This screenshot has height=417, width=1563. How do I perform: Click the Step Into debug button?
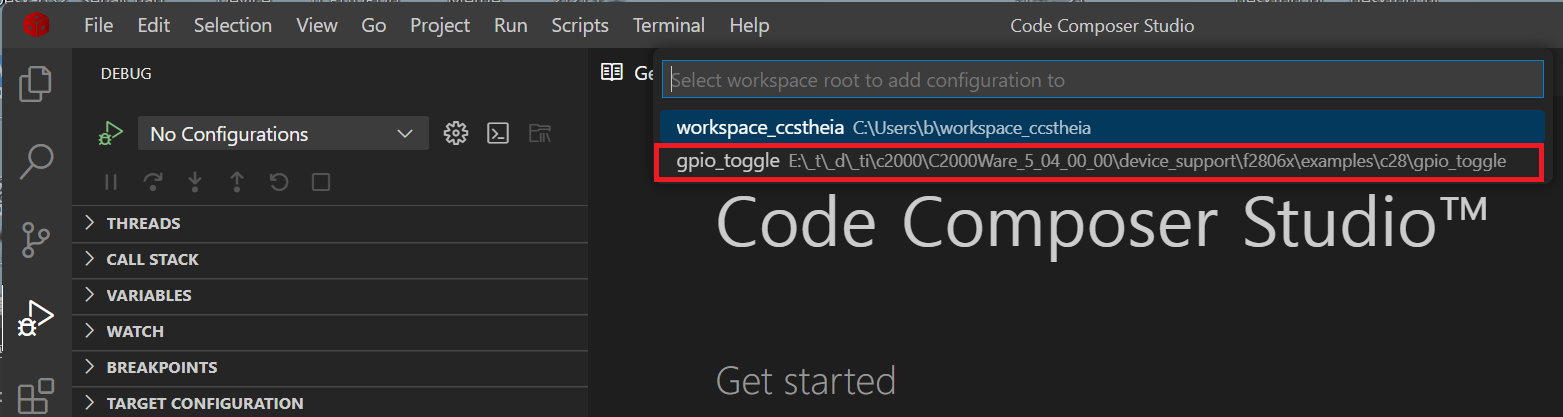[195, 182]
